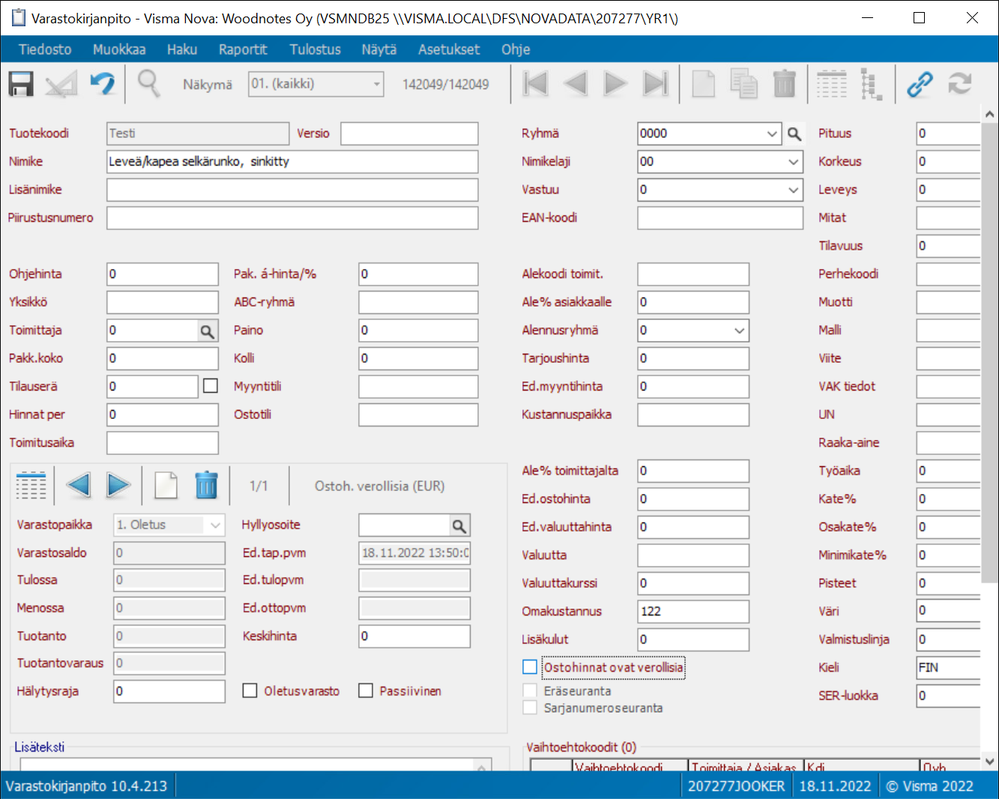The width and height of the screenshot is (999, 799).
Task: Copy the current record
Action: pyautogui.click(x=744, y=84)
